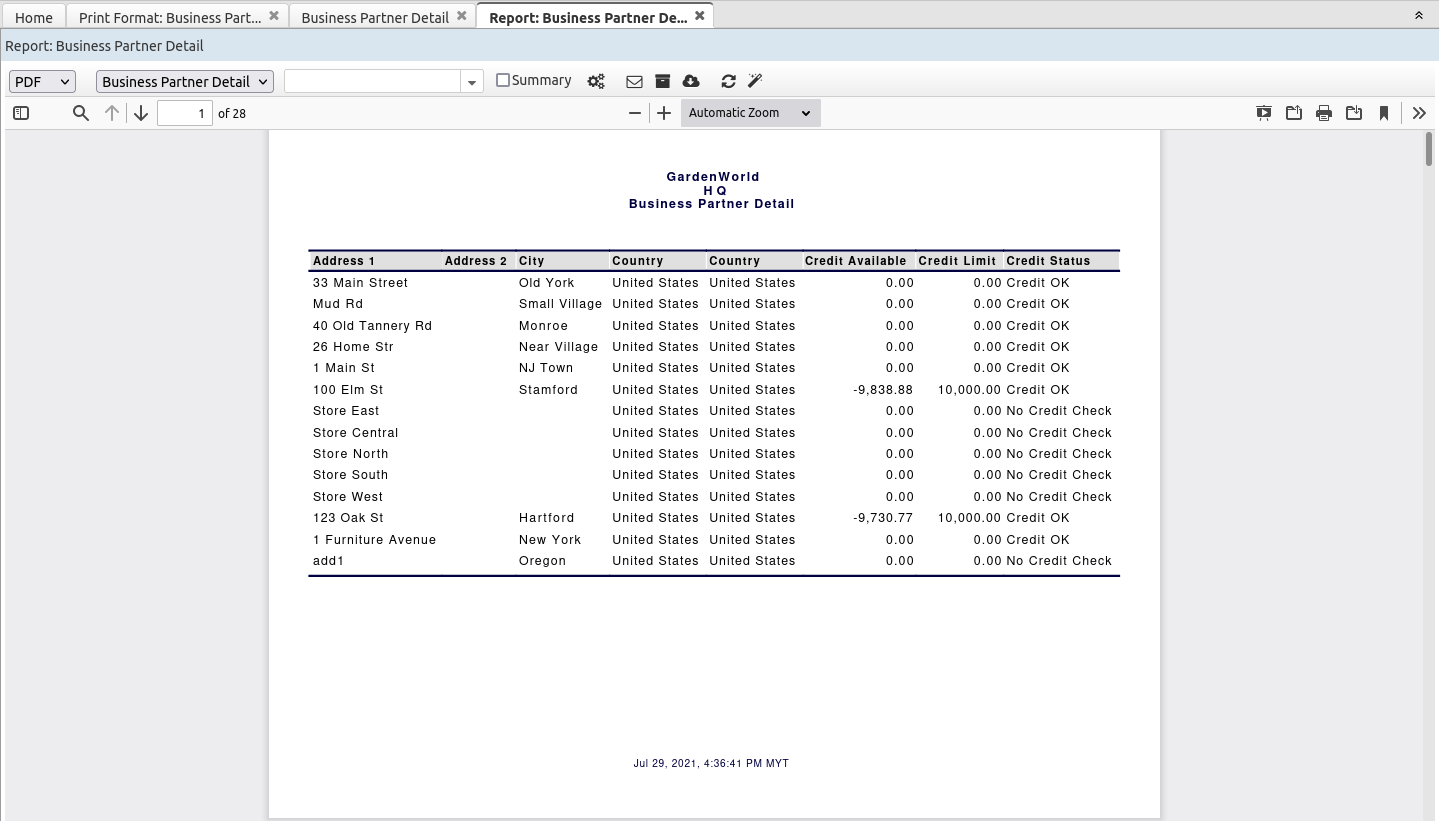This screenshot has height=821, width=1439.
Task: Save the PDF via the download icon
Action: [x=1354, y=113]
